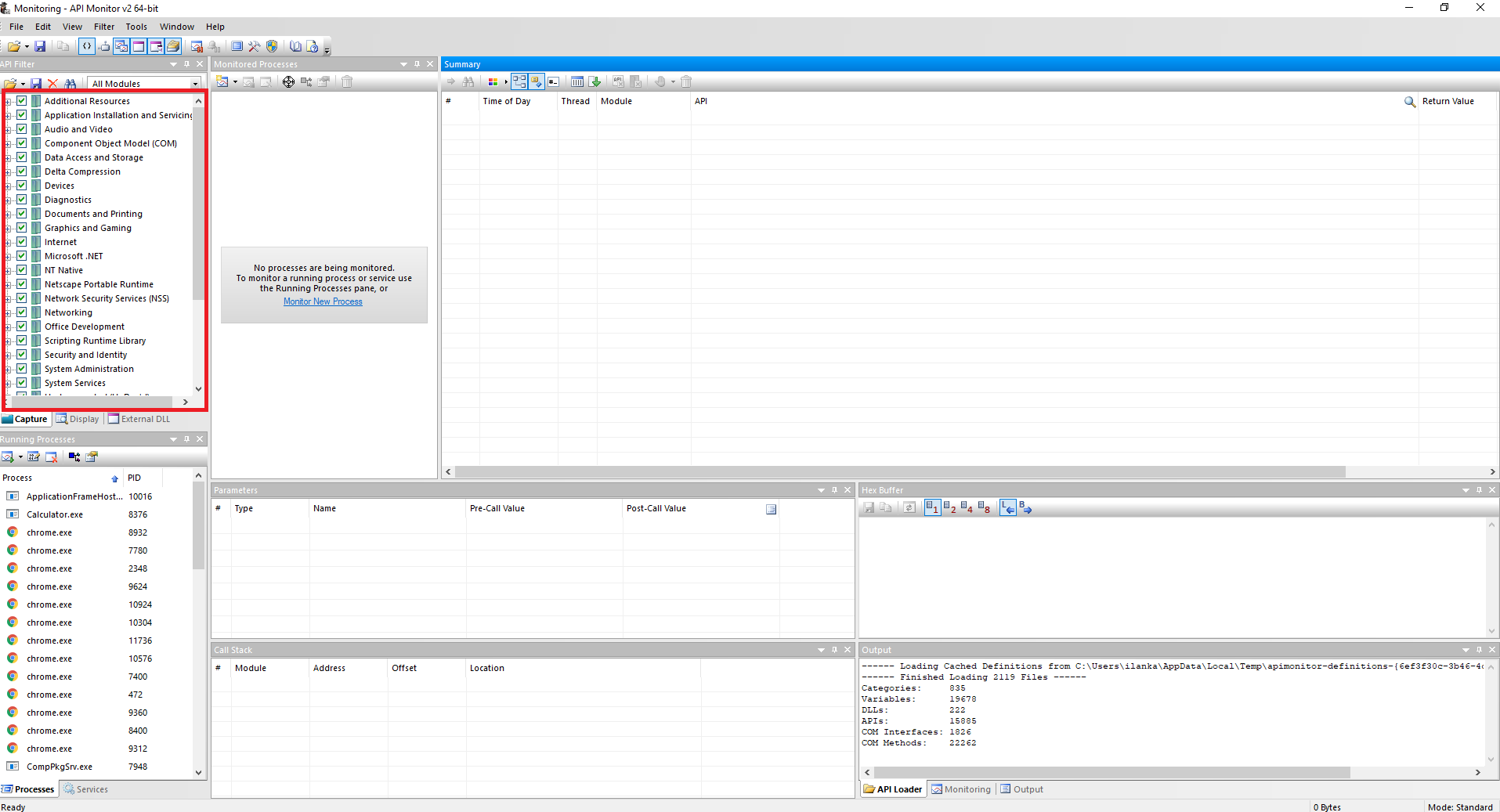Image resolution: width=1500 pixels, height=812 pixels.
Task: Click the green down arrow autoscroll icon
Action: [x=595, y=81]
